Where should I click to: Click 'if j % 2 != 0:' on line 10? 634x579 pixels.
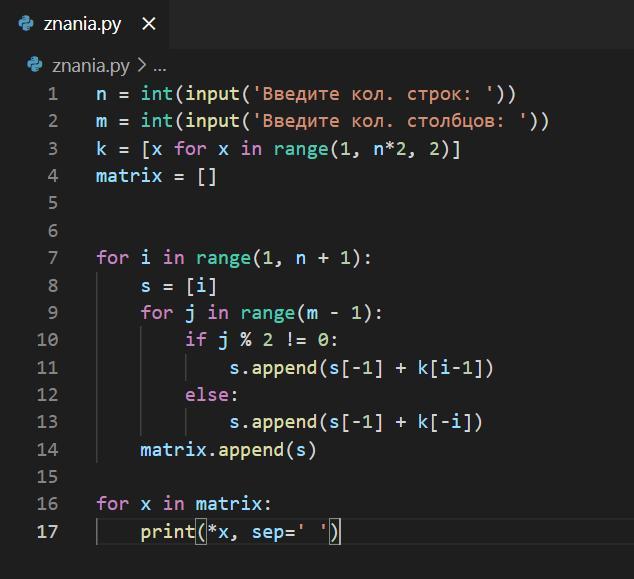261,340
